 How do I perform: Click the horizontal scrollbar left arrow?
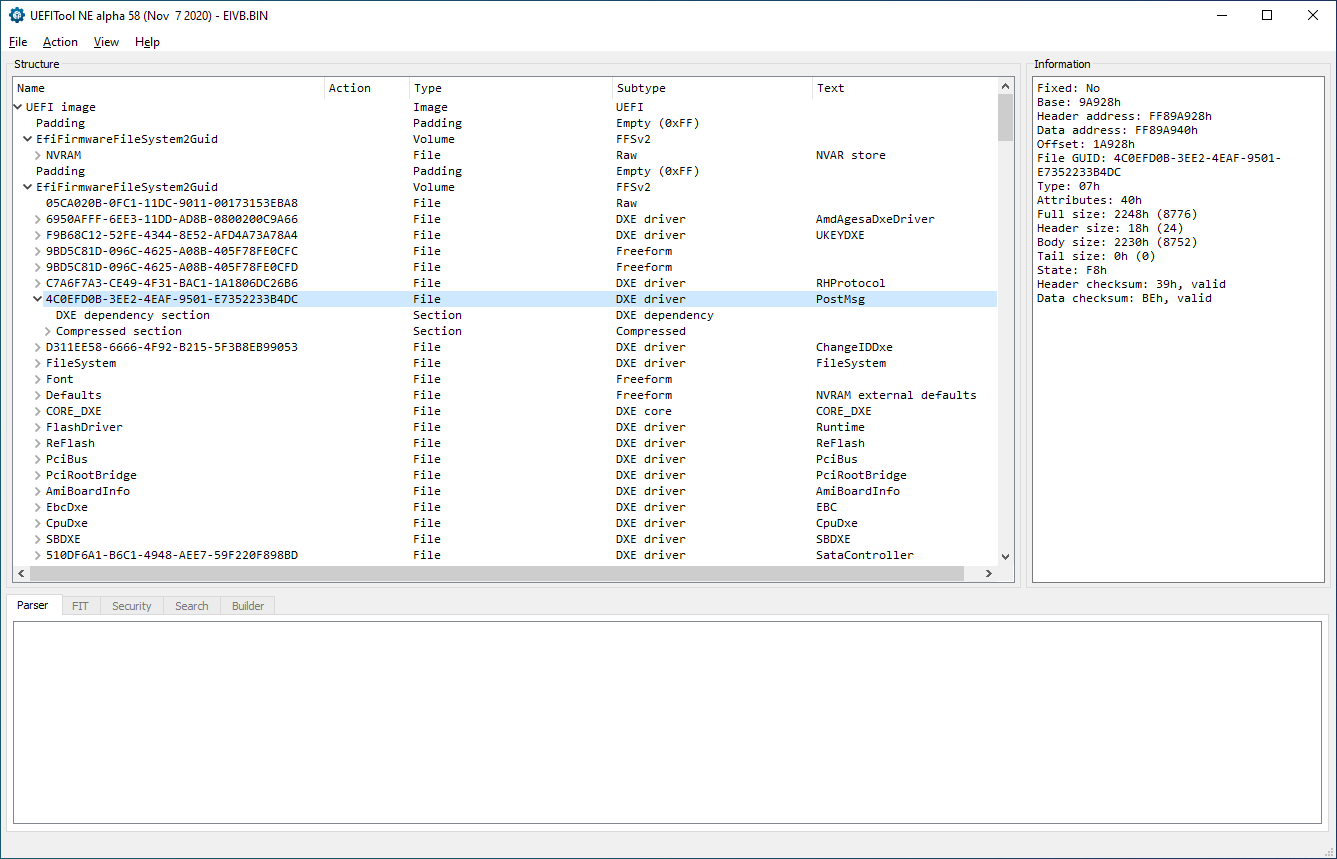[x=21, y=574]
